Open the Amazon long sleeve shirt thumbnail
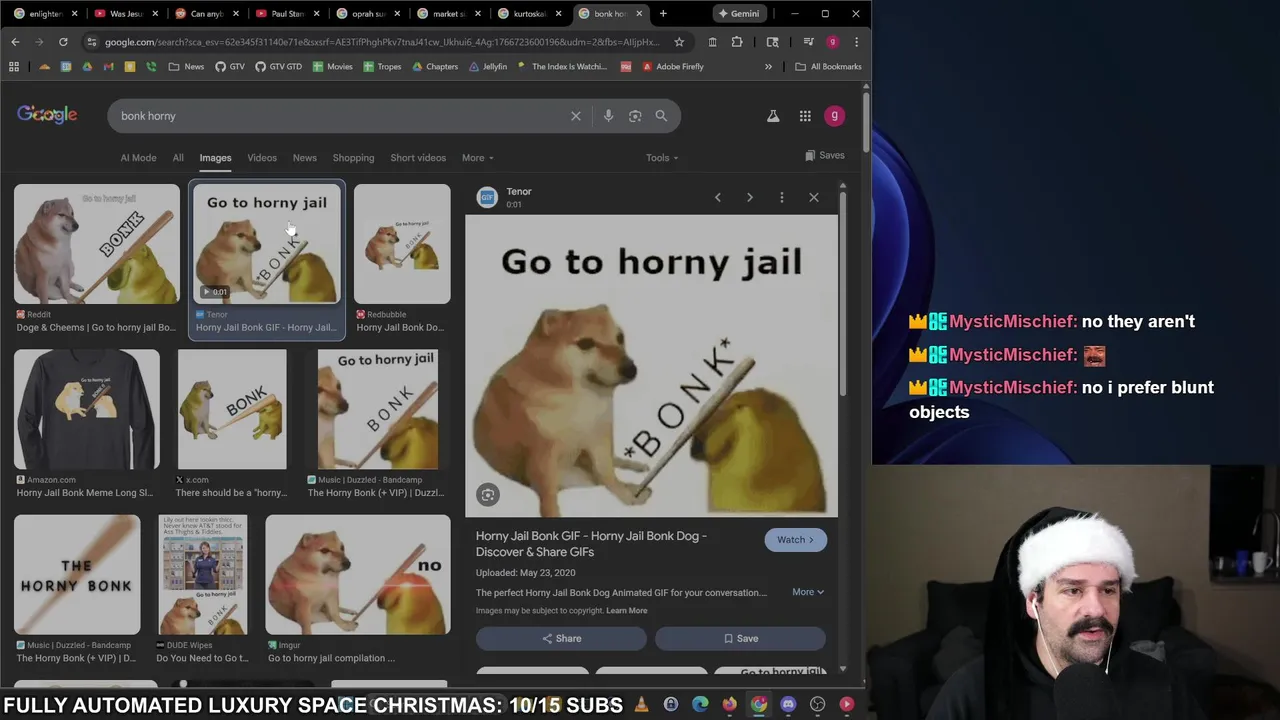Image resolution: width=1280 pixels, height=720 pixels. pos(87,410)
